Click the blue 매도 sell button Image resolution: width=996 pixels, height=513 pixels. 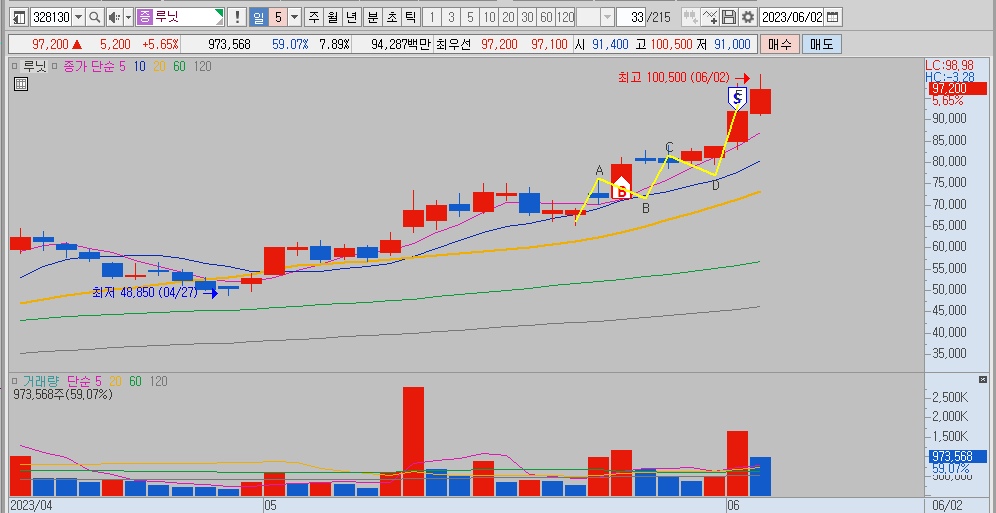click(x=821, y=44)
